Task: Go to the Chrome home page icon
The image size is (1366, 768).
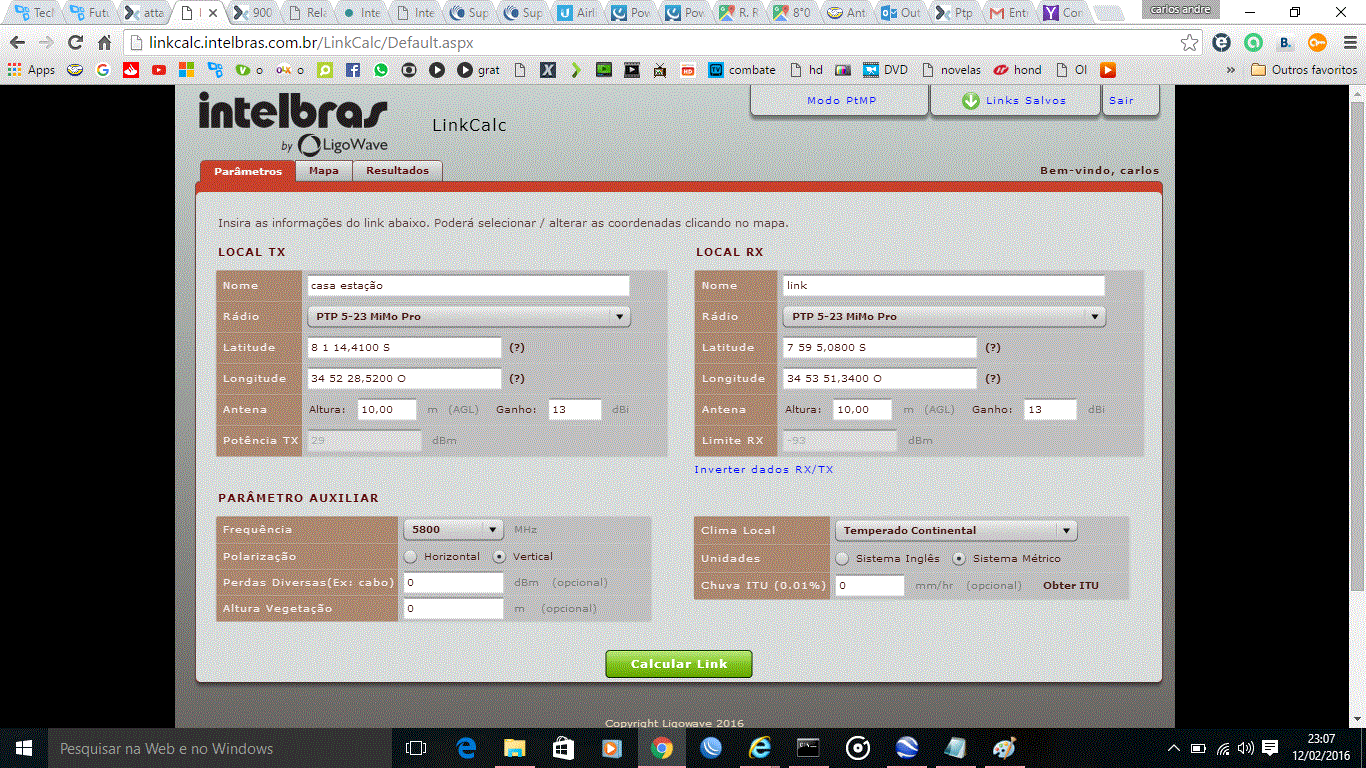Action: [x=105, y=43]
